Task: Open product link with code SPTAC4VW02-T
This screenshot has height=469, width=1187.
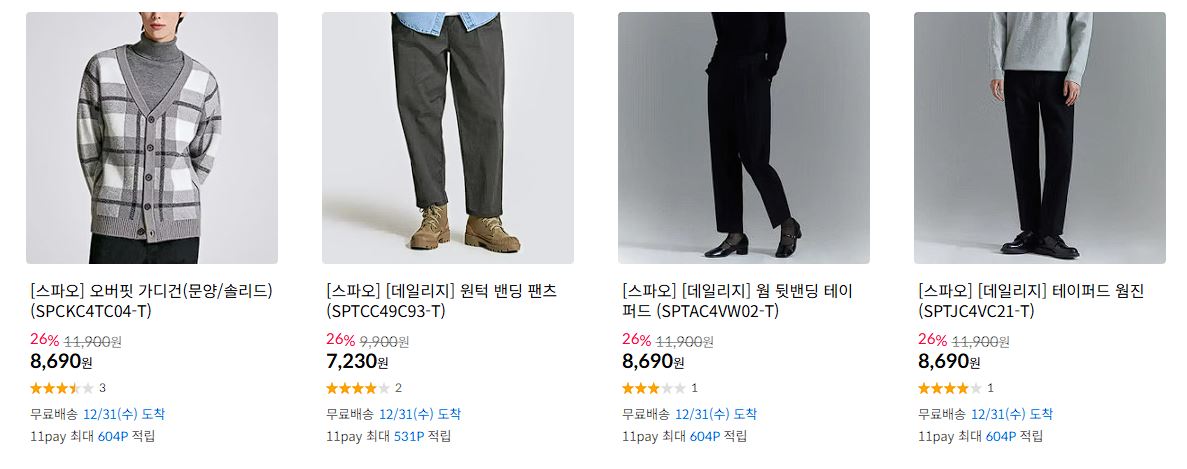Action: (738, 301)
